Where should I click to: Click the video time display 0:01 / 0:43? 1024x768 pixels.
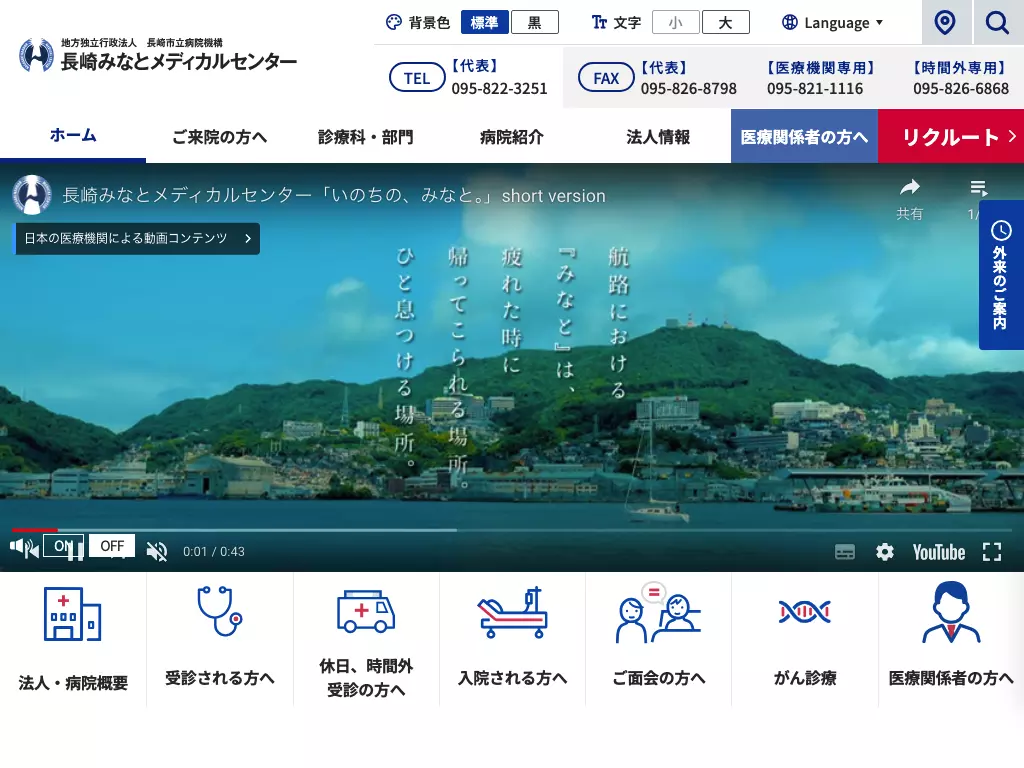click(214, 552)
